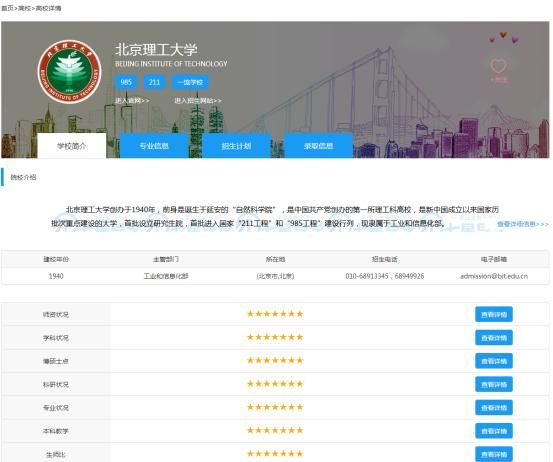553x462 pixels.
Task: Click the 211 tag badge
Action: [154, 82]
